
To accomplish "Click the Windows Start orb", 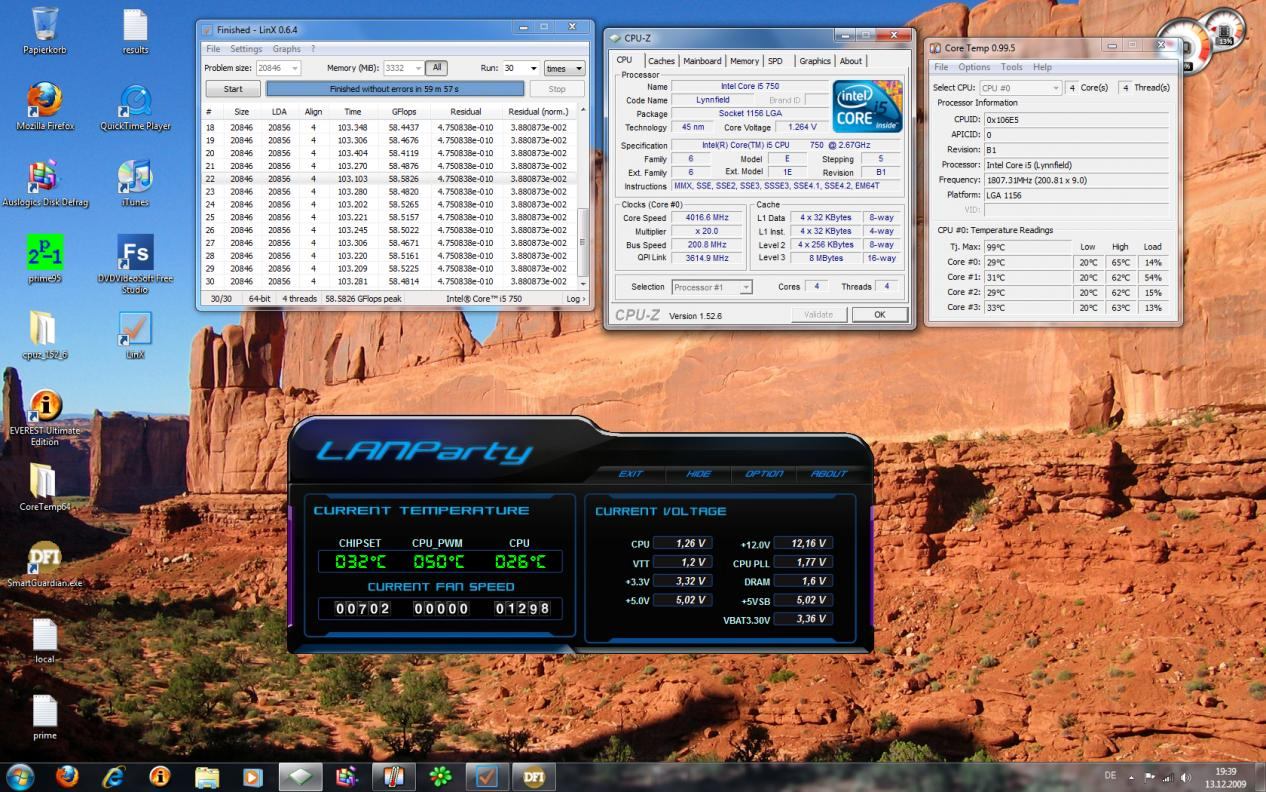I will pyautogui.click(x=20, y=776).
